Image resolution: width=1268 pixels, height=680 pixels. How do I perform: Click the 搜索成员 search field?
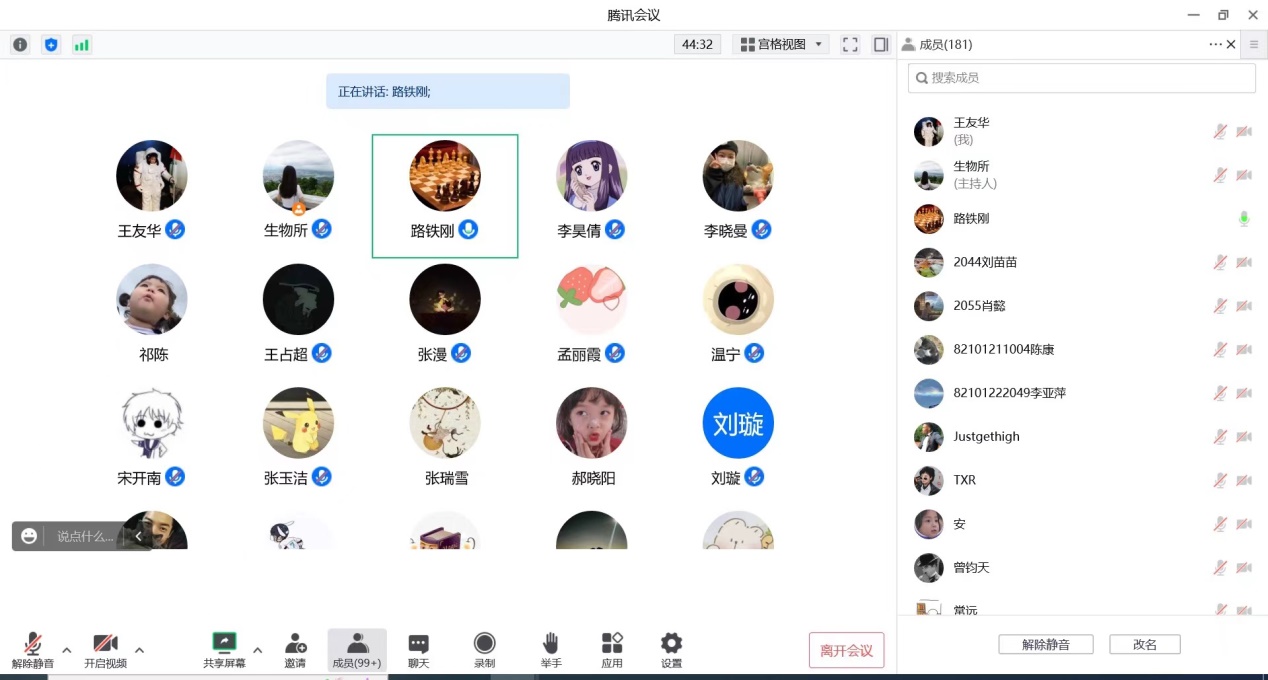(x=1081, y=78)
